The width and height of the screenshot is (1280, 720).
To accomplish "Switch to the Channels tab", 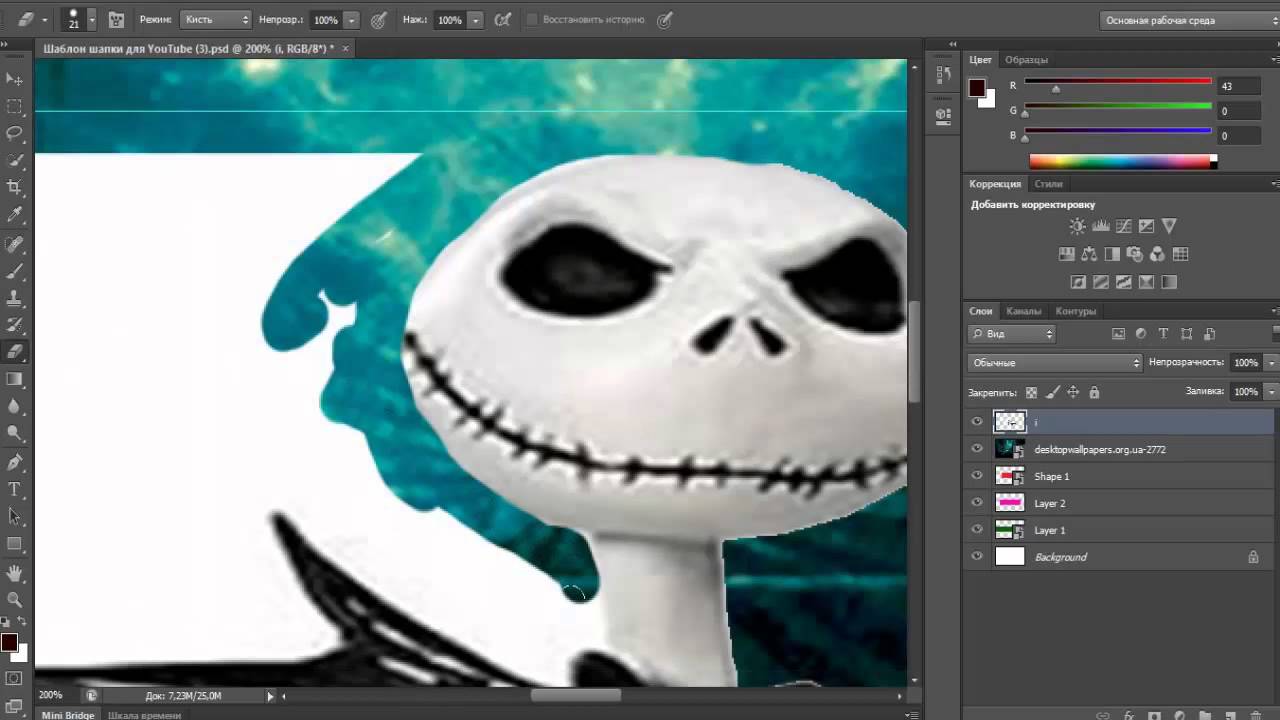I will [x=1023, y=311].
